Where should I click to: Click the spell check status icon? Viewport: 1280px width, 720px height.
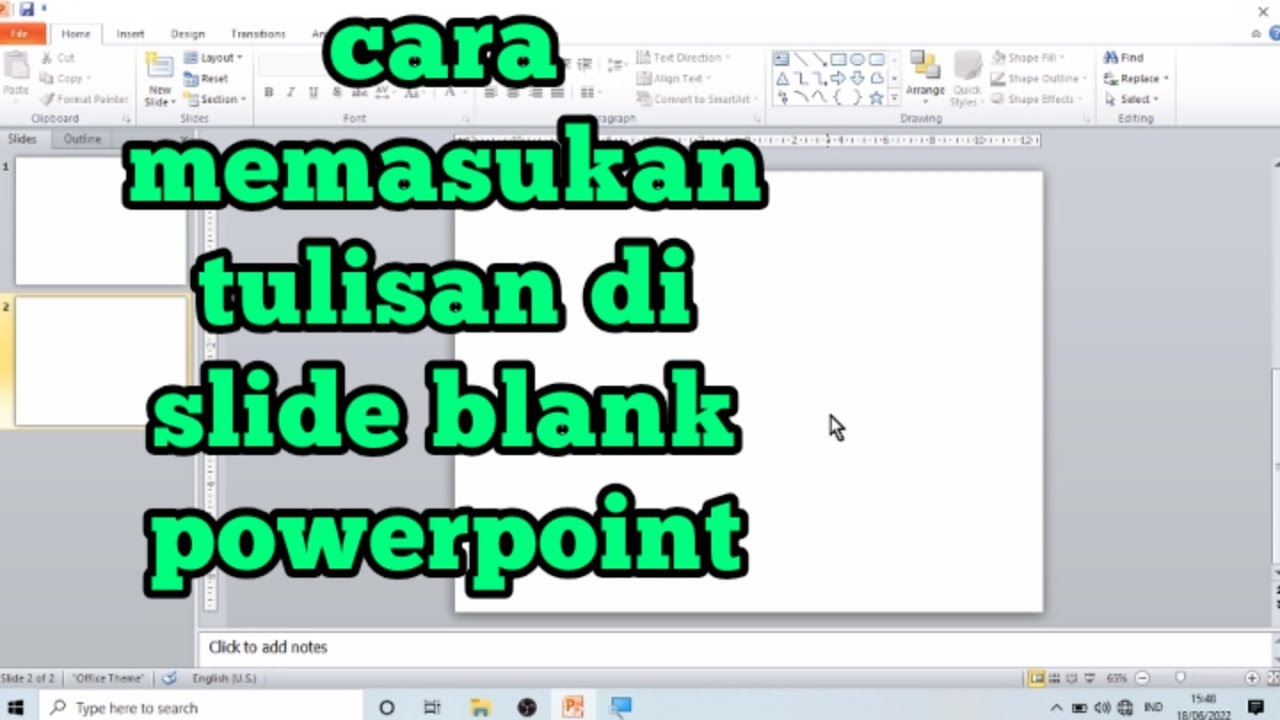tap(170, 678)
